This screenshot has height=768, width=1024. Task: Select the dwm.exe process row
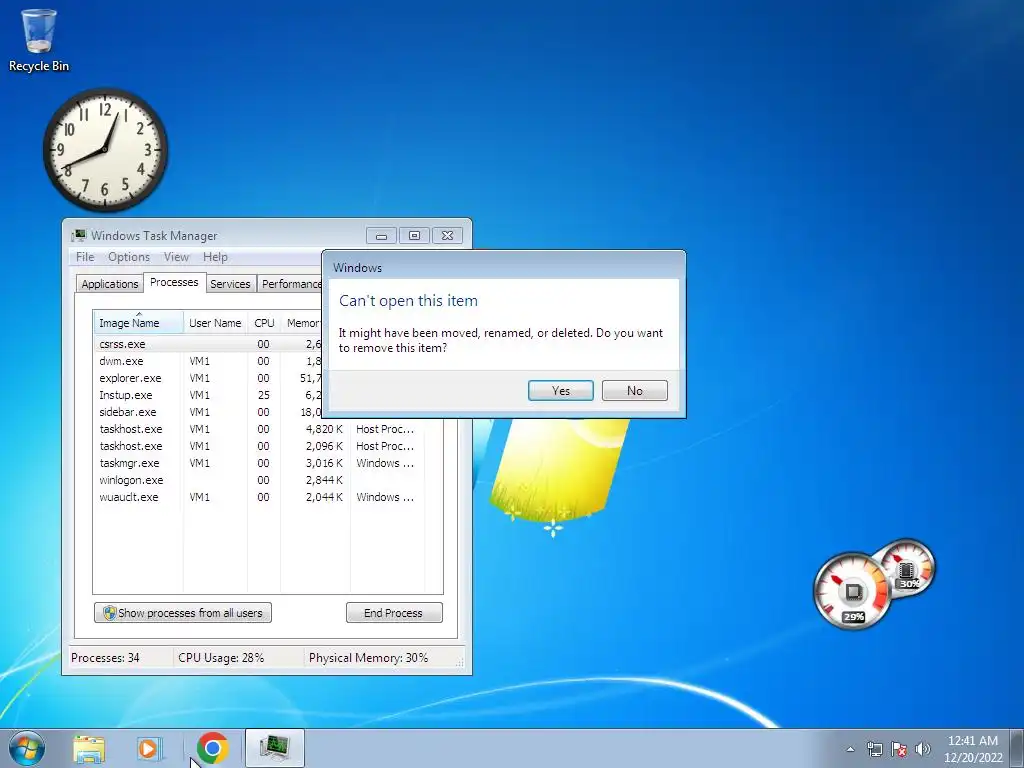click(208, 361)
